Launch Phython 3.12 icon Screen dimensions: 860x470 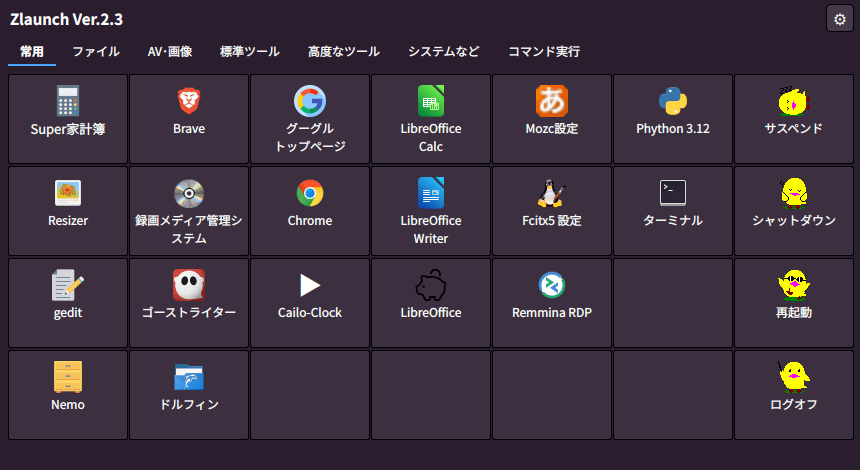[x=673, y=101]
